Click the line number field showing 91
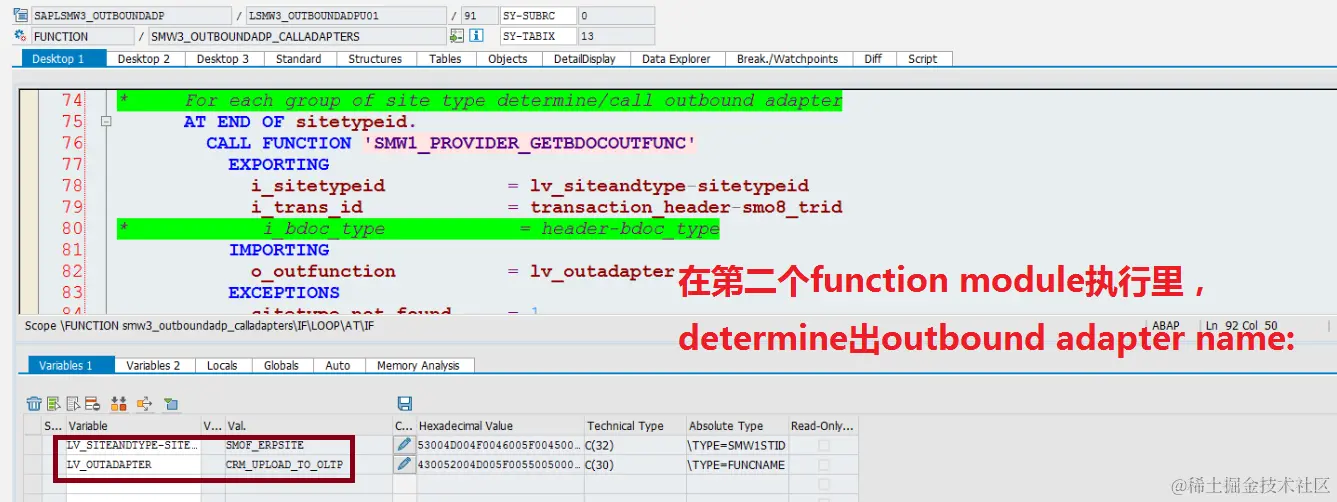1337x502 pixels. (x=477, y=16)
